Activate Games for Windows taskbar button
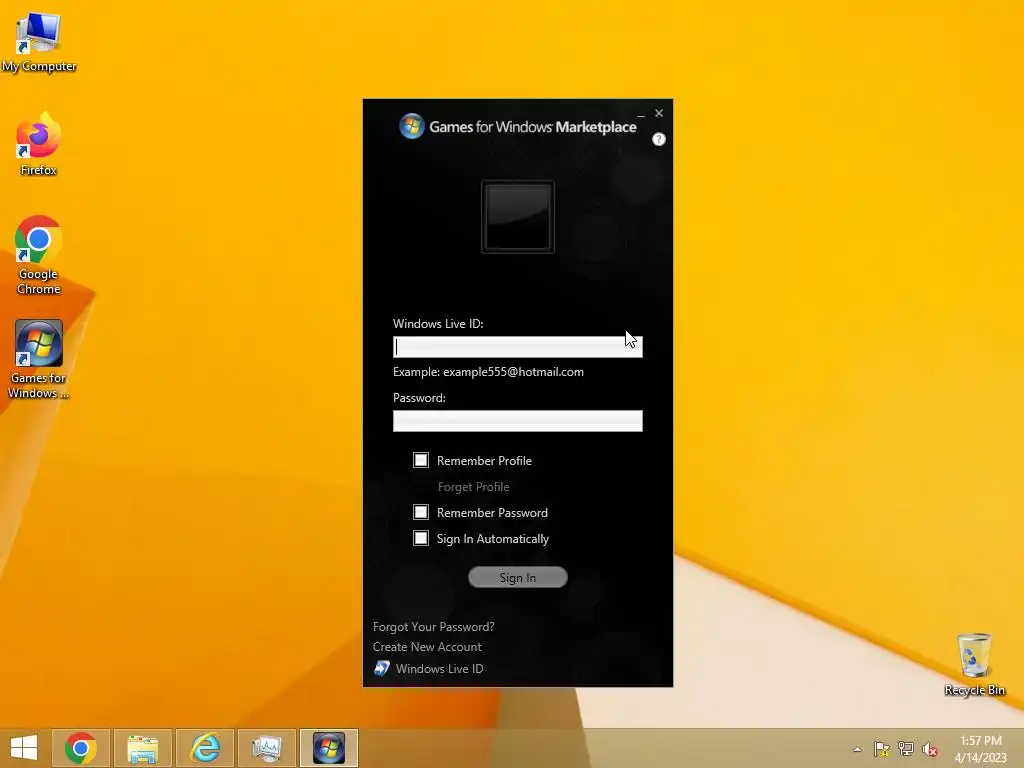This screenshot has height=768, width=1024. (329, 748)
